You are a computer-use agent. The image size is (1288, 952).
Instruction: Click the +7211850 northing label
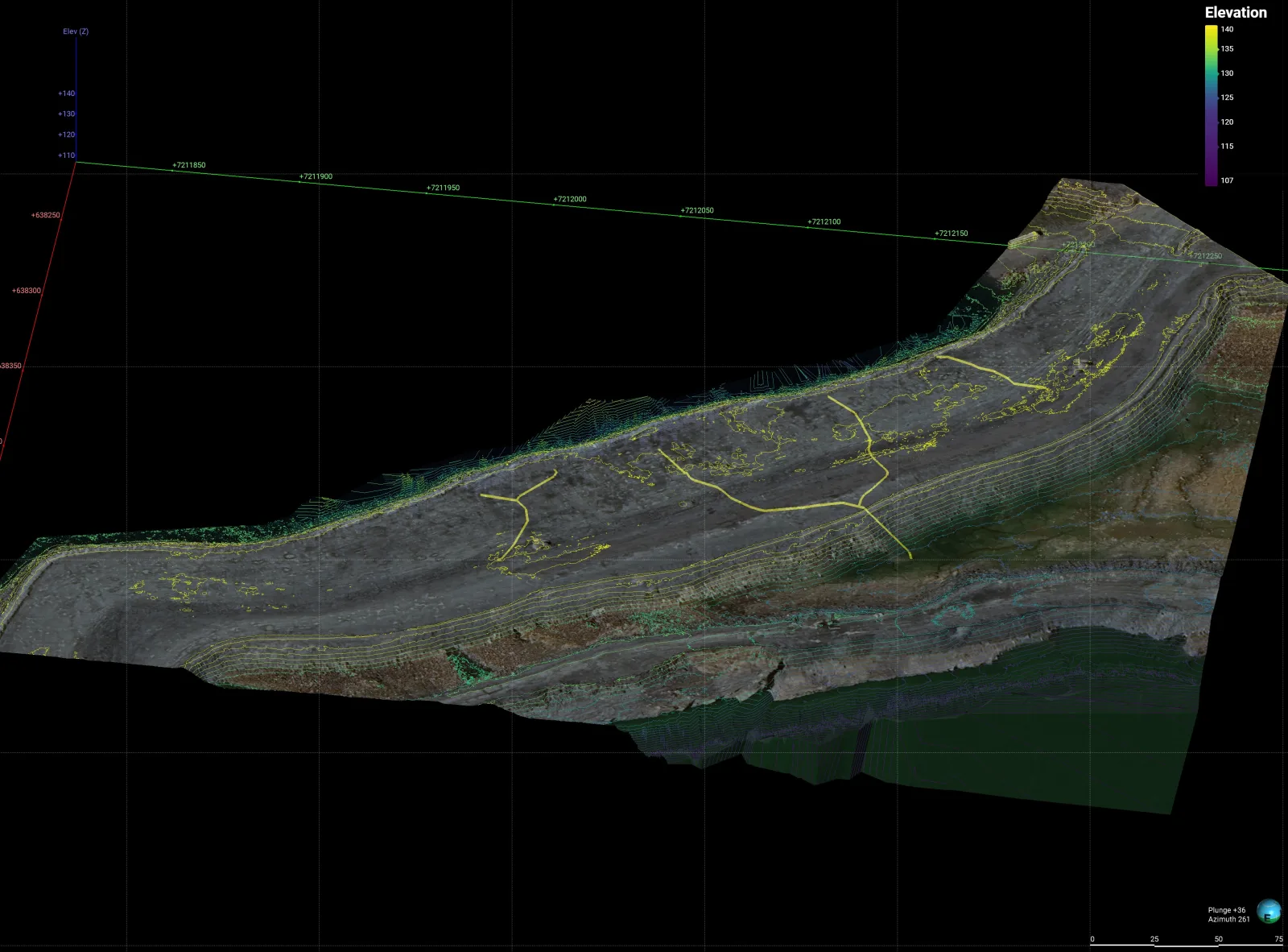click(x=188, y=165)
